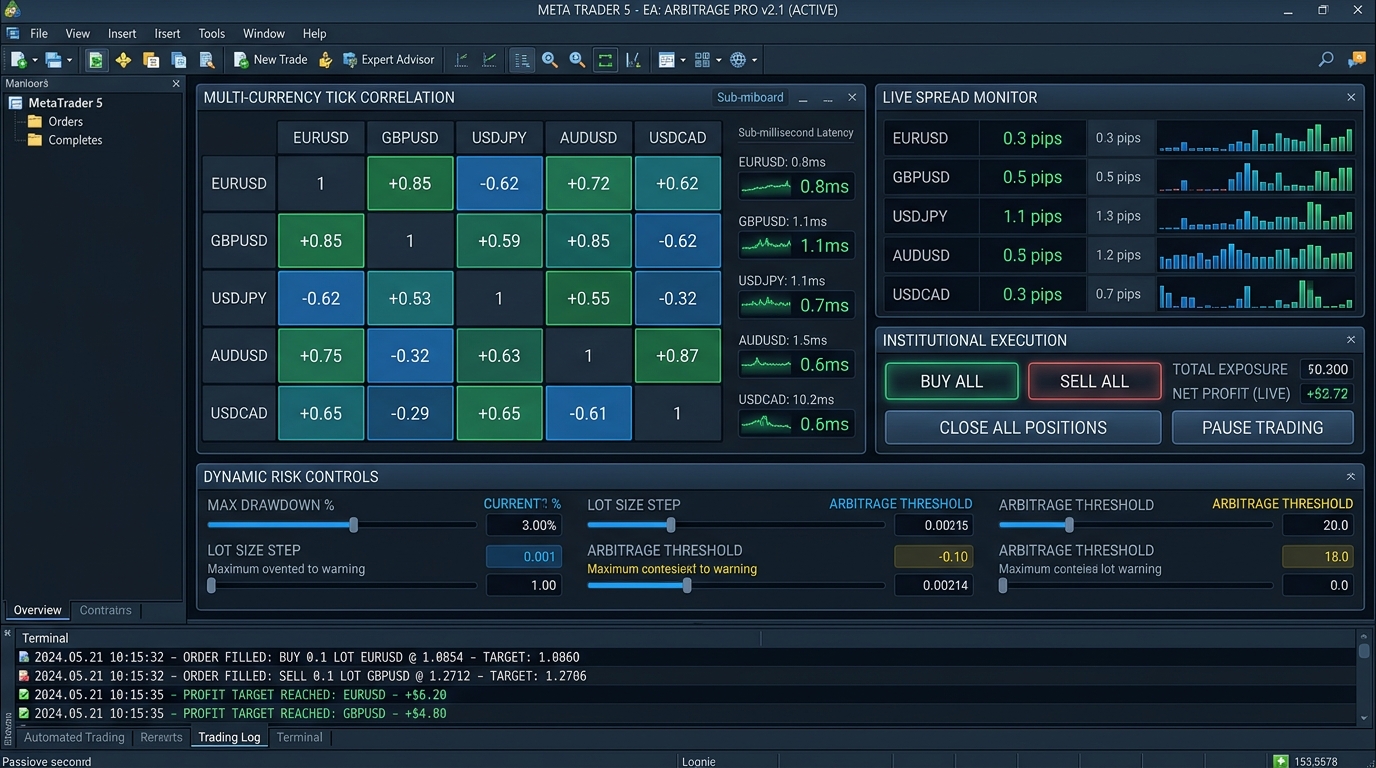The width and height of the screenshot is (1376, 768).
Task: Open the Sub-miboard selector in correlation panel
Action: click(x=751, y=97)
